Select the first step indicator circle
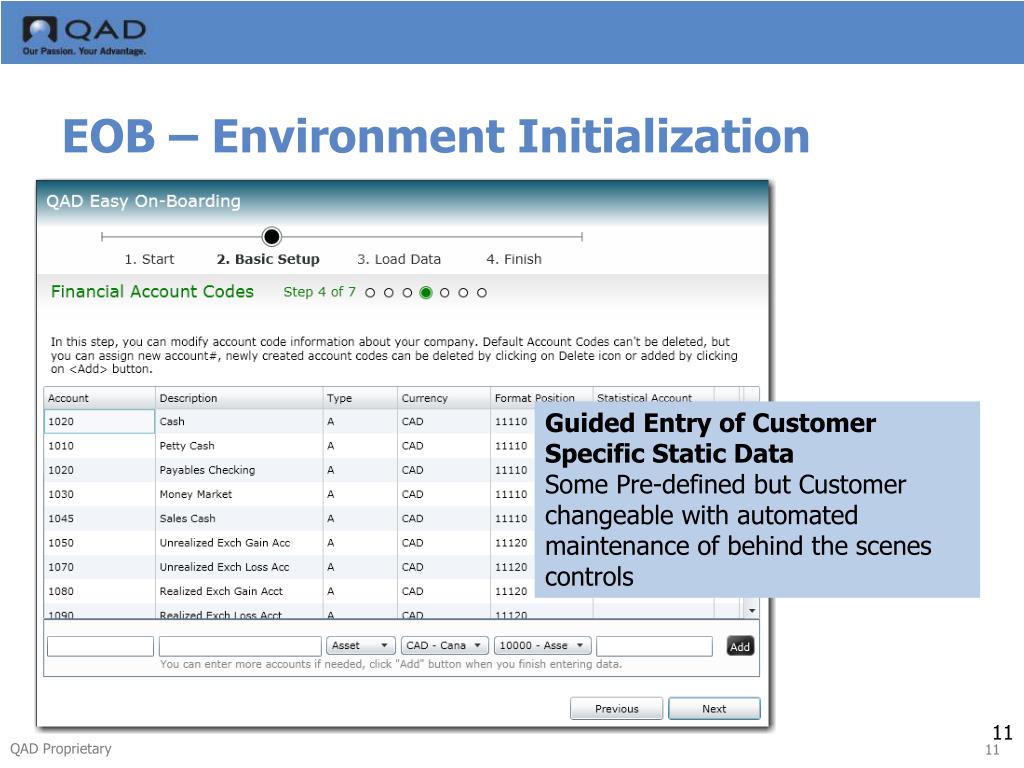Image resolution: width=1024 pixels, height=768 pixels. pos(370,293)
